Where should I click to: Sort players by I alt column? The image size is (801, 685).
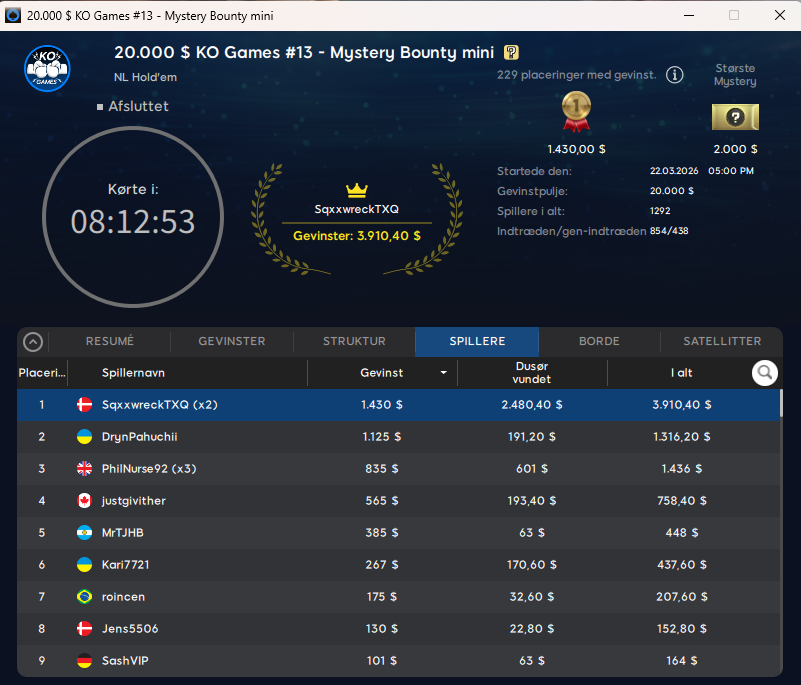tap(681, 373)
